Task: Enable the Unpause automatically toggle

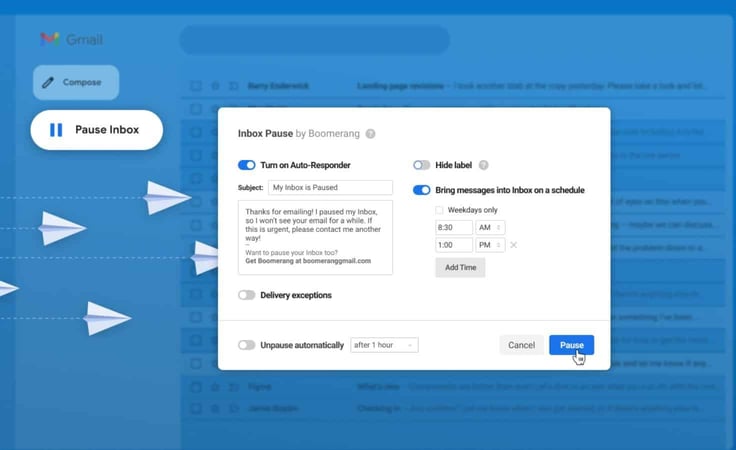Action: click(x=246, y=345)
